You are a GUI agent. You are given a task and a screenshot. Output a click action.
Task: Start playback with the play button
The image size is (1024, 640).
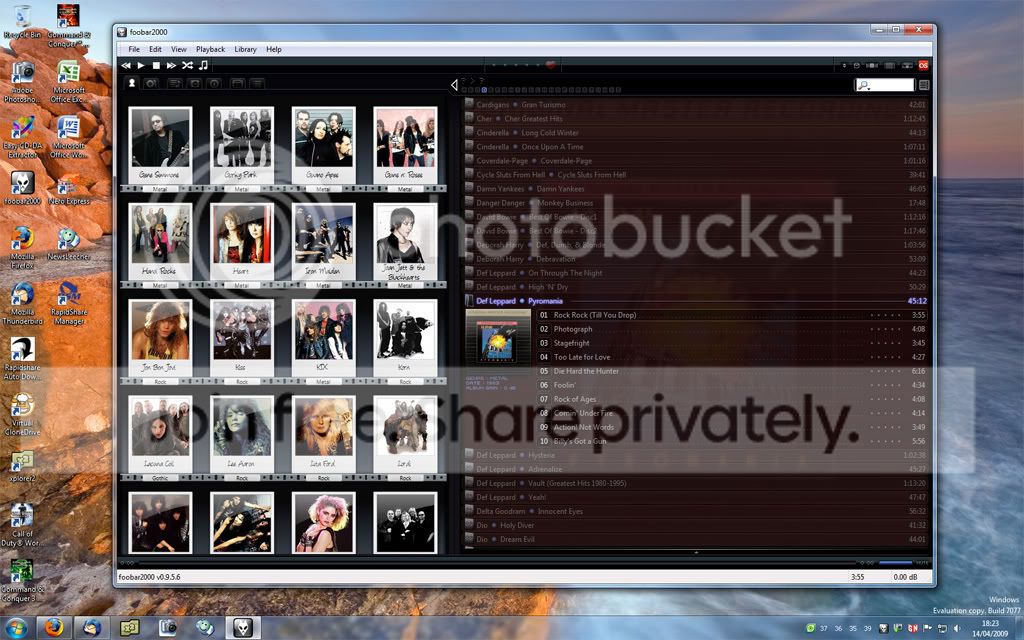(141, 65)
